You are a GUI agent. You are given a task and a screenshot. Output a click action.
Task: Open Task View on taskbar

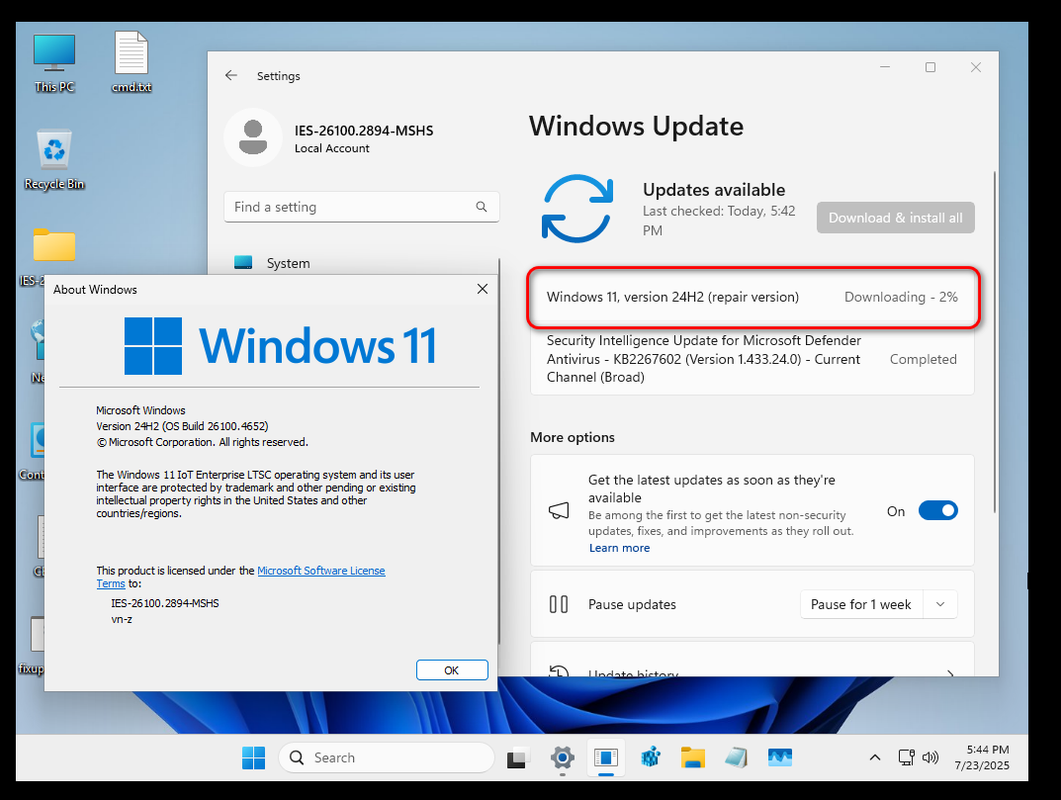(x=518, y=758)
